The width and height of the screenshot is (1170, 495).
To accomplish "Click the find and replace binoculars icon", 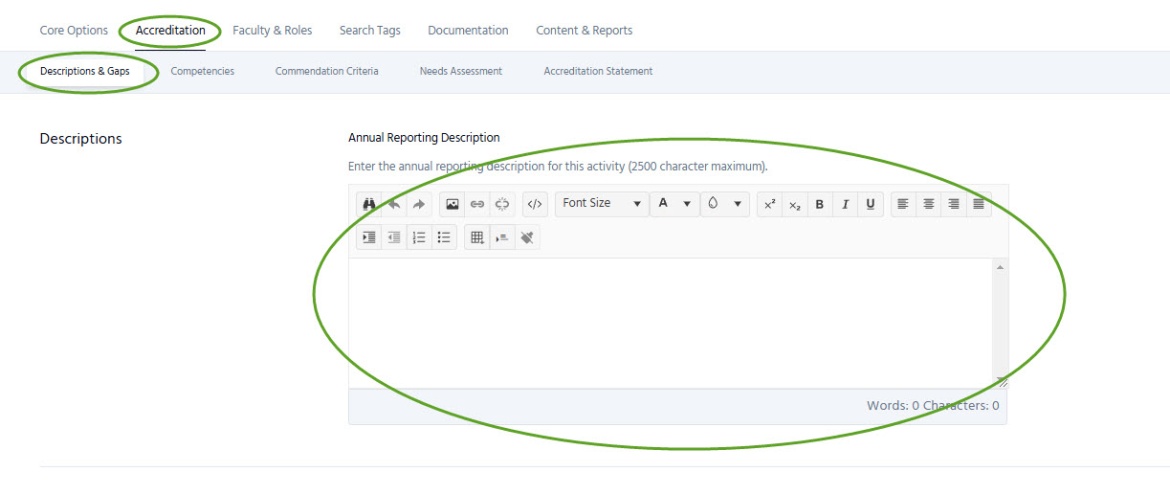I will pyautogui.click(x=368, y=204).
